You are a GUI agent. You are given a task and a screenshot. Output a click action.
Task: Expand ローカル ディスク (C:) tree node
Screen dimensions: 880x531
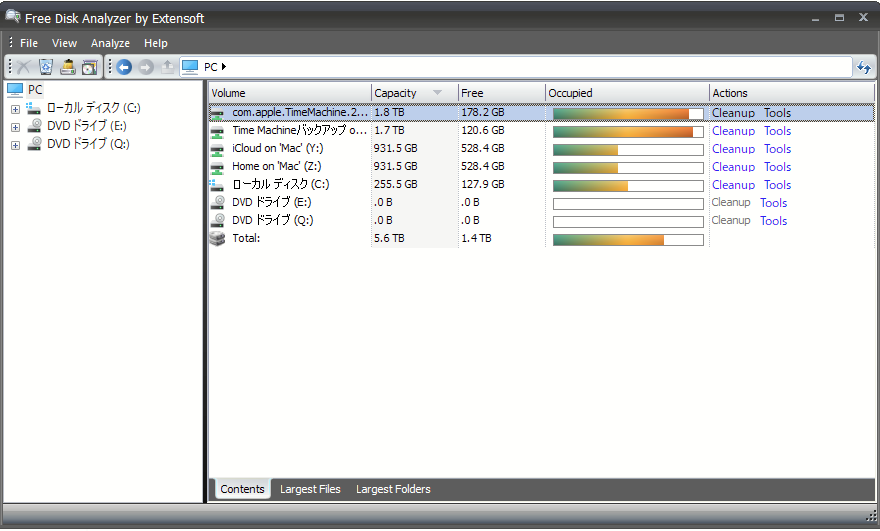click(x=15, y=109)
